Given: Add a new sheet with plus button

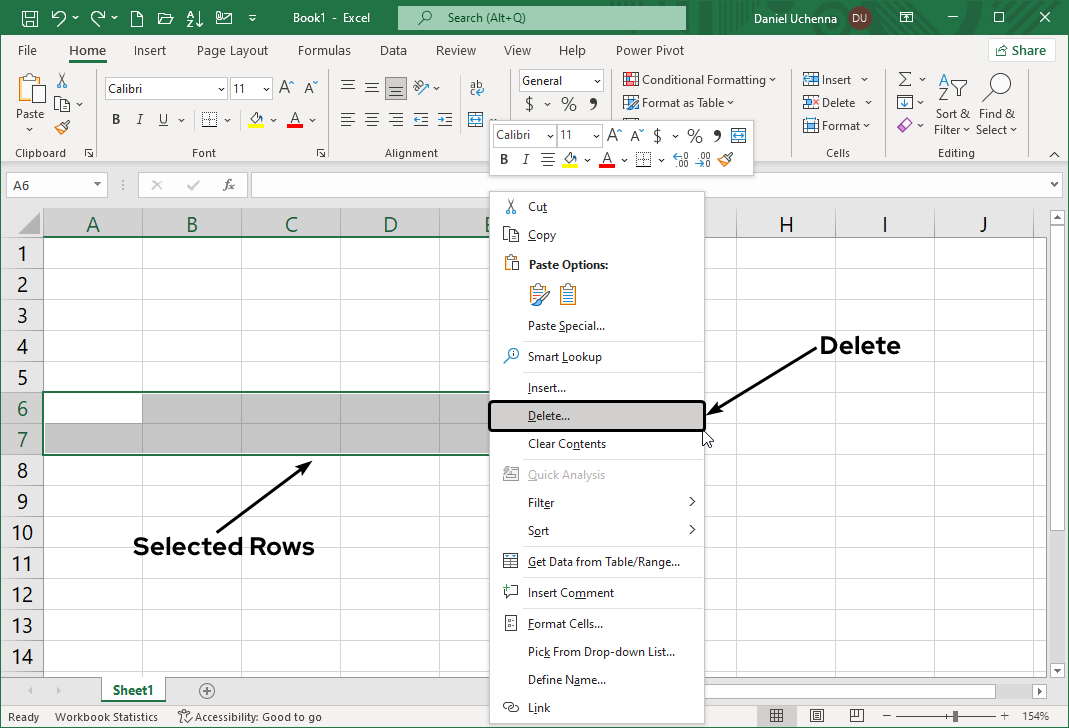Looking at the screenshot, I should (x=207, y=690).
